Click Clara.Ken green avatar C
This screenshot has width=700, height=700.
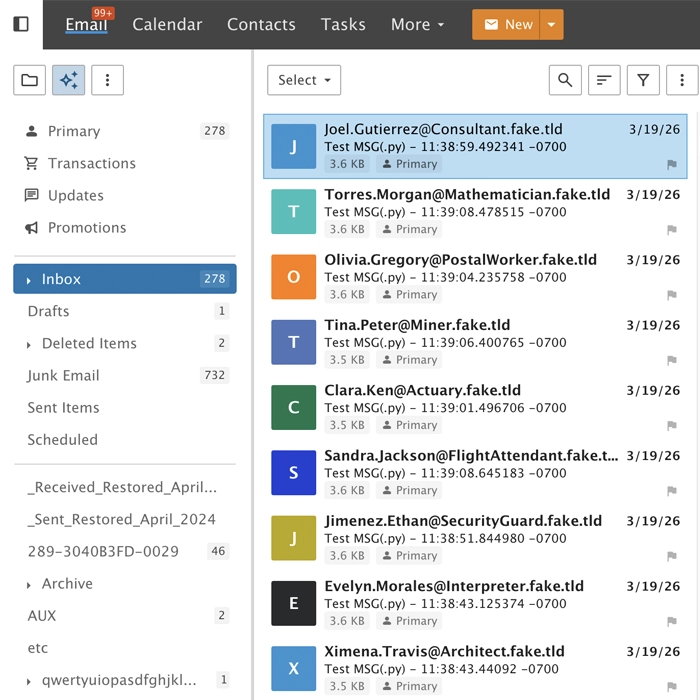click(293, 407)
